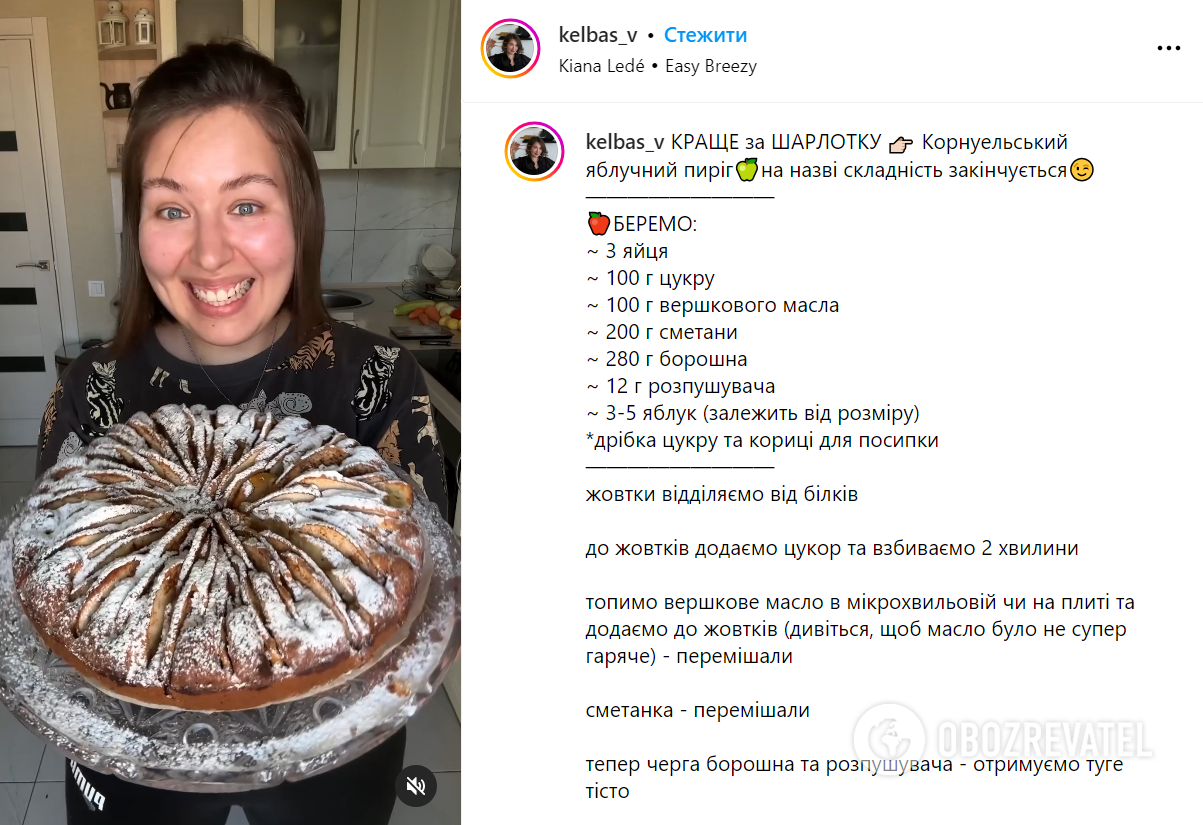Screen dimensions: 1203x825
Task: Open the Kiana Ledé Easy Breezy audio link
Action: click(x=657, y=66)
